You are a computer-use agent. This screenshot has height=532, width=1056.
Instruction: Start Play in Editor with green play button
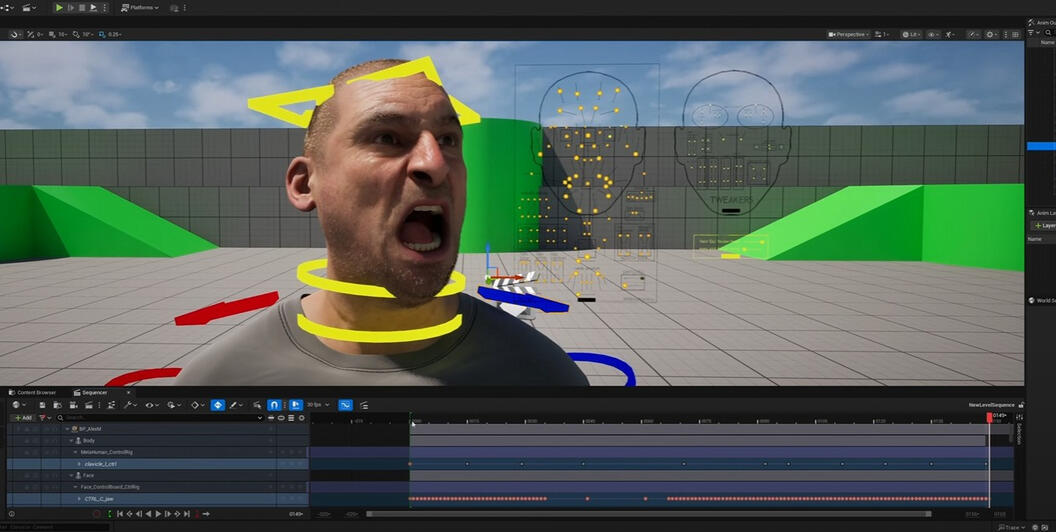(59, 7)
